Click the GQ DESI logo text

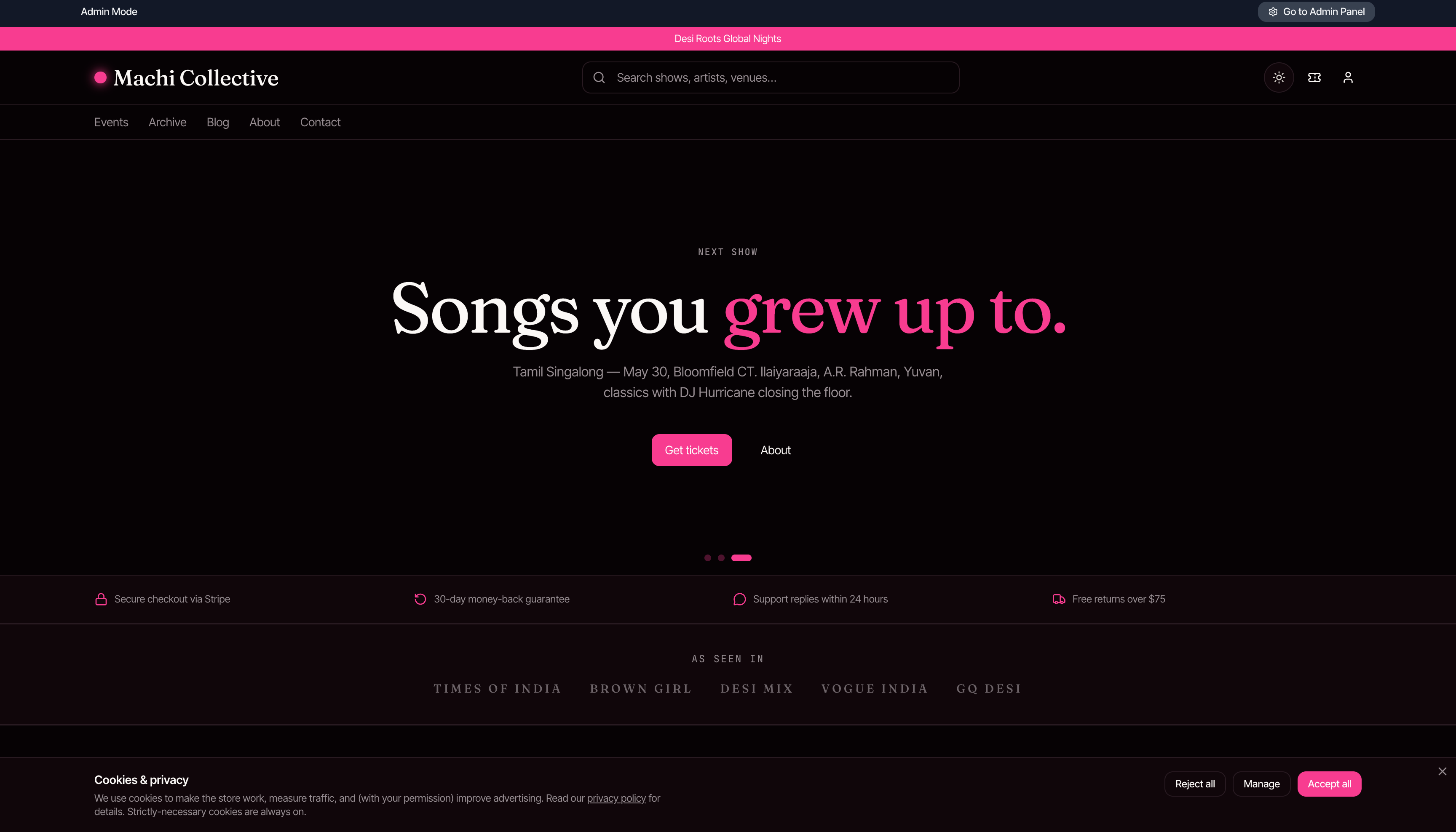(988, 688)
